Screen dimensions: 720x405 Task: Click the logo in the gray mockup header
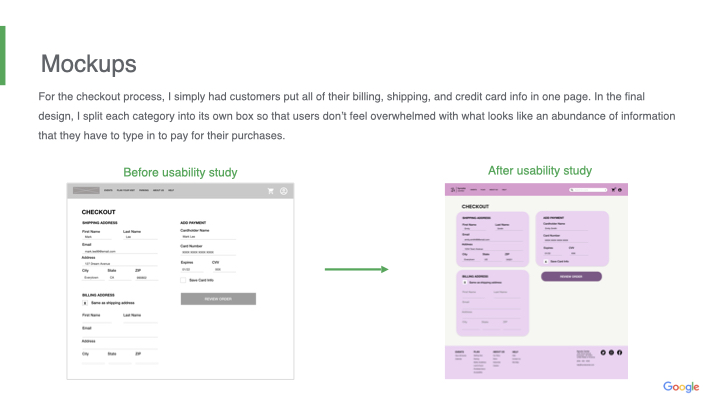tap(86, 191)
